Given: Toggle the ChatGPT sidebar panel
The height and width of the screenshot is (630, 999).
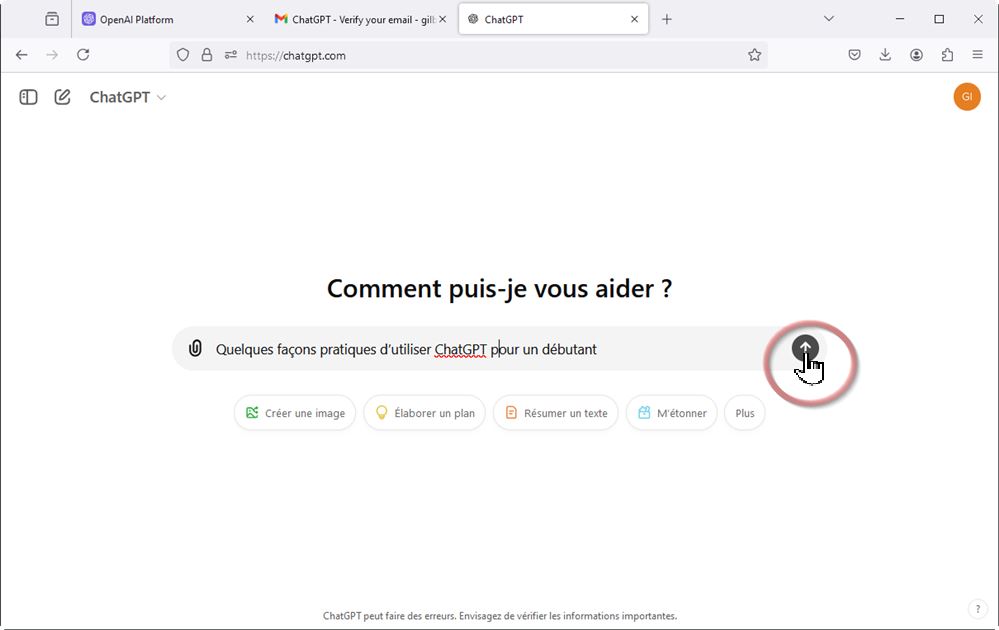Looking at the screenshot, I should coord(28,97).
